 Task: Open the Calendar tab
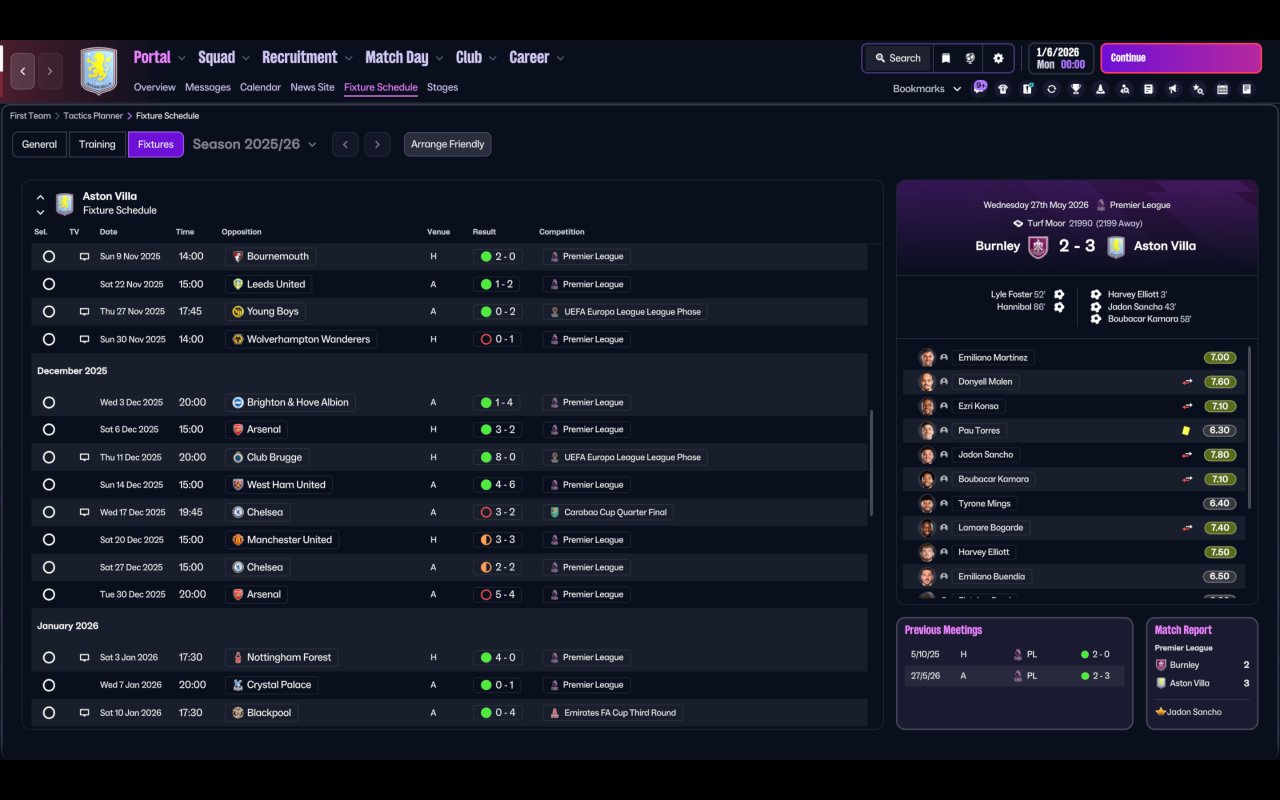point(260,87)
